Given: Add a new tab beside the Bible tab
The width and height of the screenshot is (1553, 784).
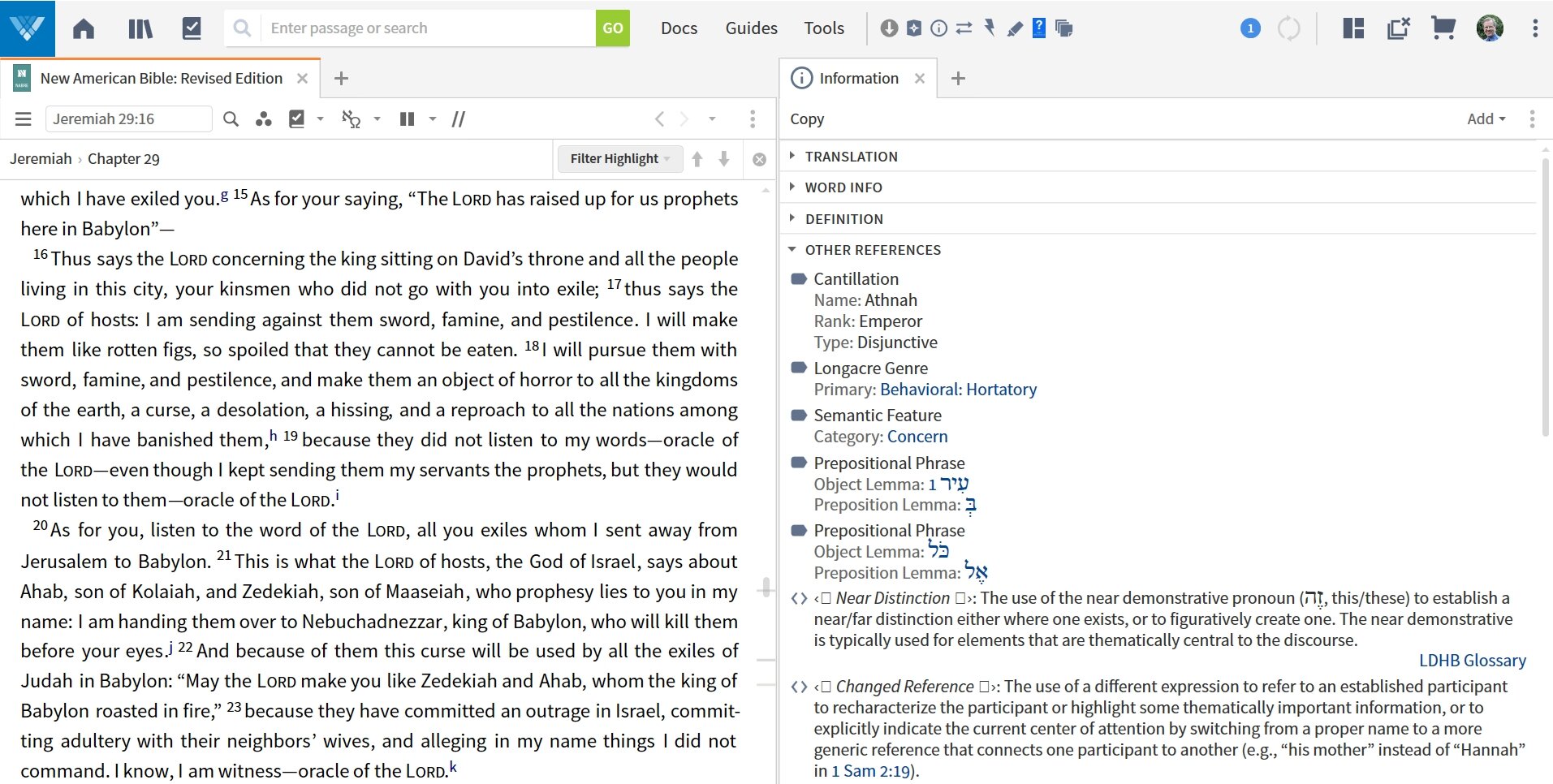Looking at the screenshot, I should 342,79.
